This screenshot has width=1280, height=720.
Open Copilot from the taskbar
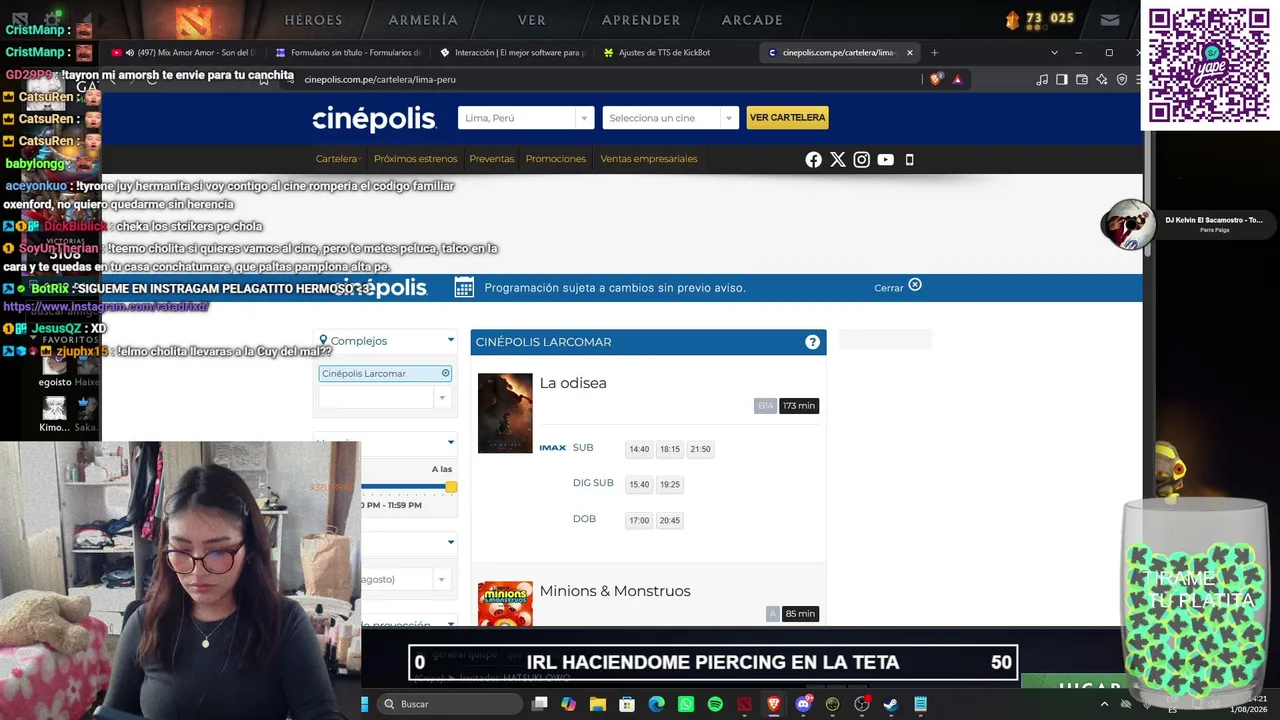click(x=569, y=704)
